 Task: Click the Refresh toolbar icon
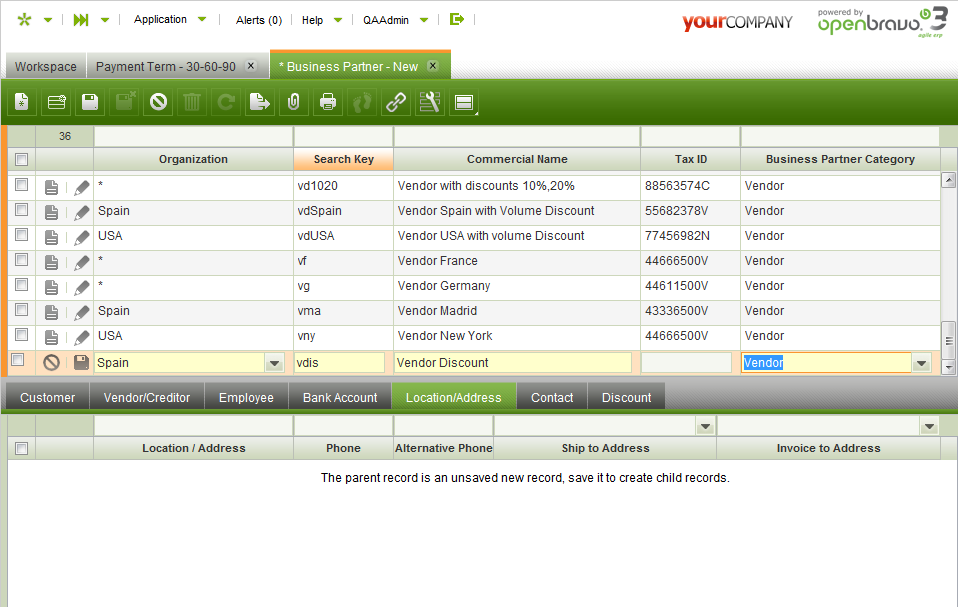coord(226,102)
